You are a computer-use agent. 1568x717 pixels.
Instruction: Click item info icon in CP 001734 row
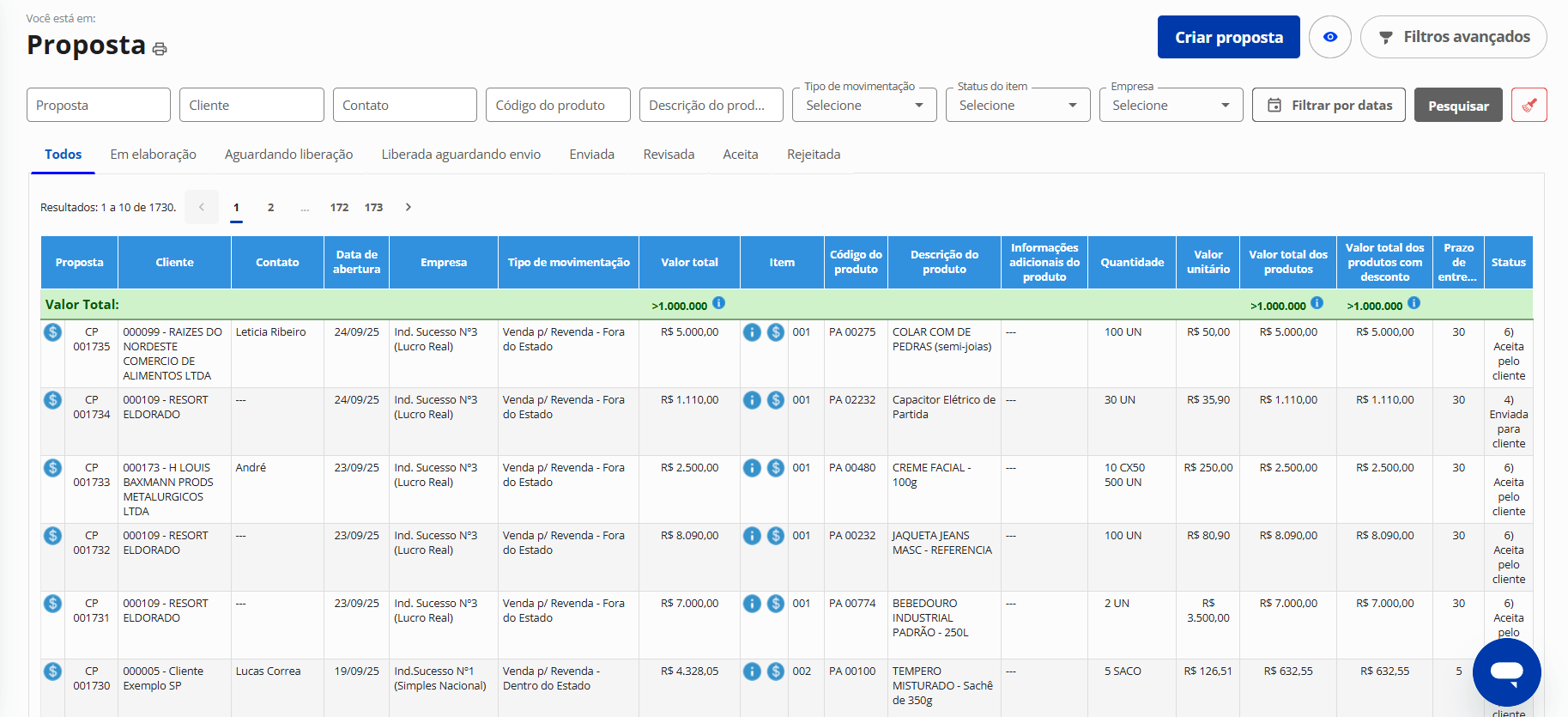[x=752, y=400]
